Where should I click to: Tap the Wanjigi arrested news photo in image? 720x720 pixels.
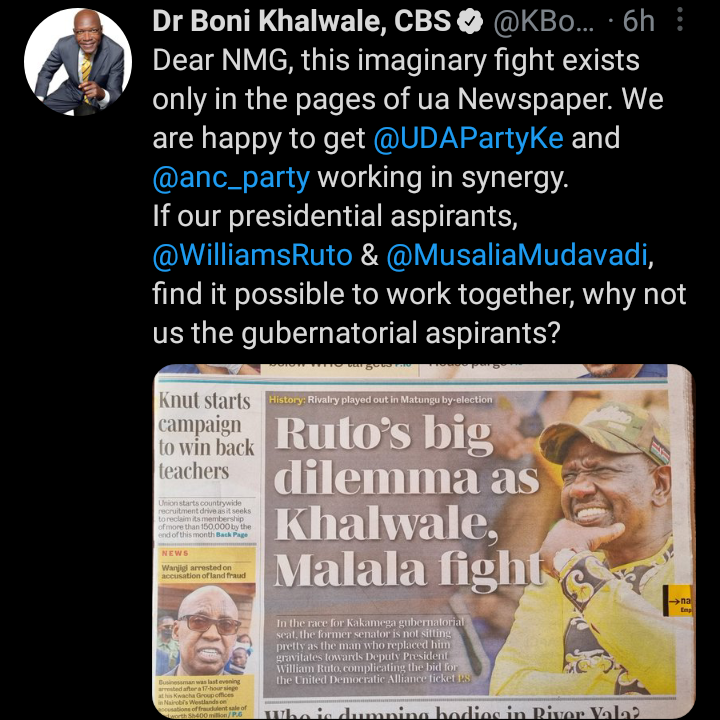[206, 630]
